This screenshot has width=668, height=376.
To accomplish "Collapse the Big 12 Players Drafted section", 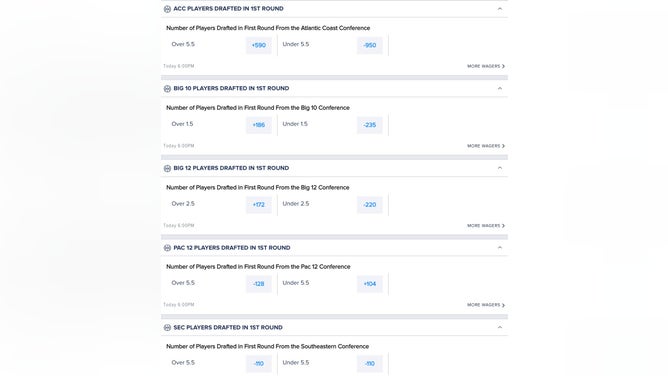I will [x=500, y=168].
